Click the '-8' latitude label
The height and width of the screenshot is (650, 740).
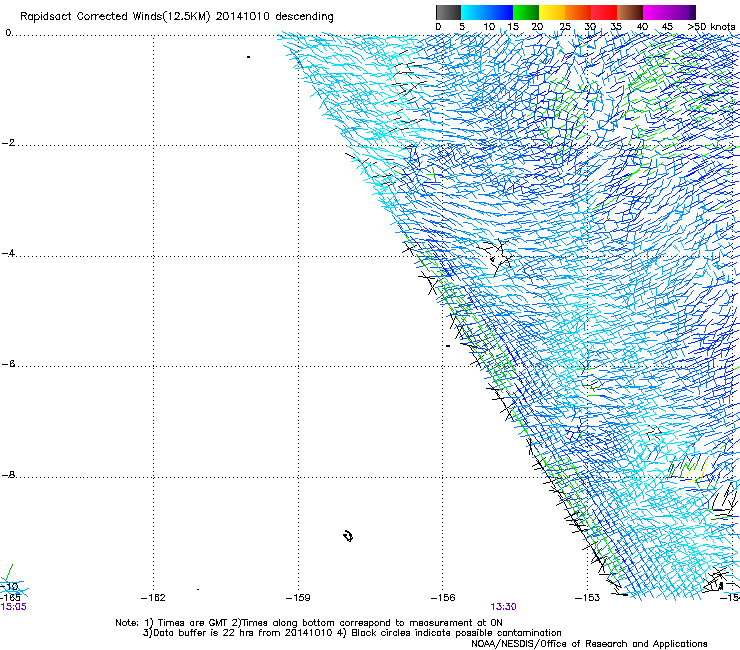pos(8,474)
